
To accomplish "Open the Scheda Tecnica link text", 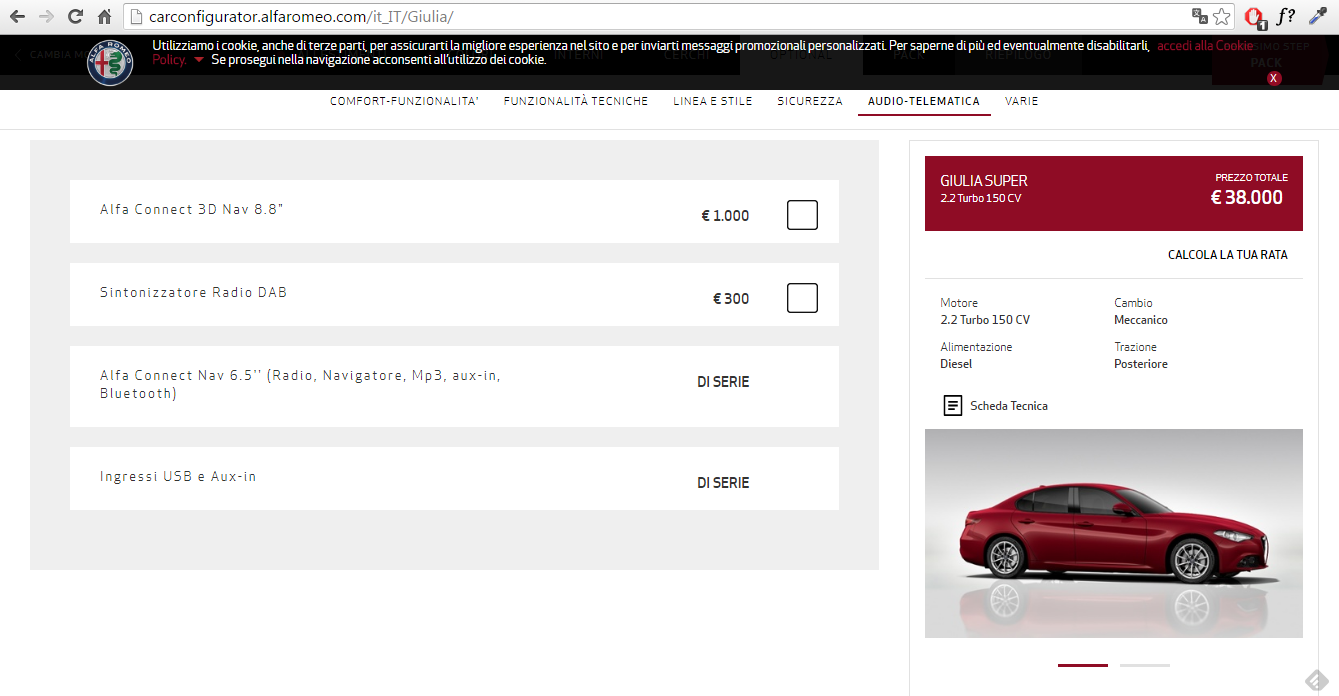I will 1009,406.
